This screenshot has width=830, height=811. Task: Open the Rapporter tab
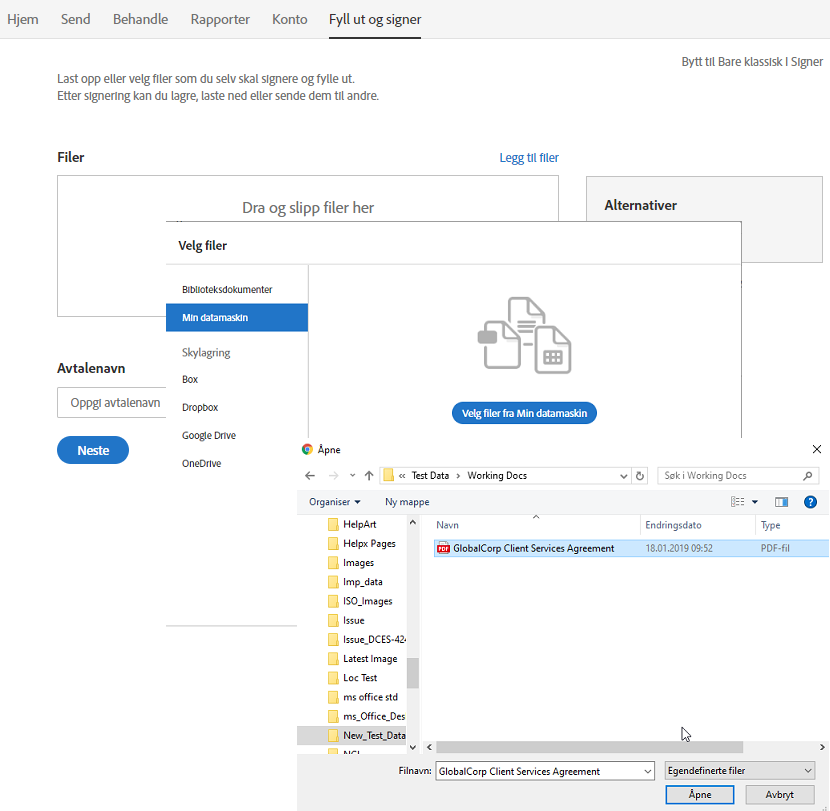tap(220, 19)
